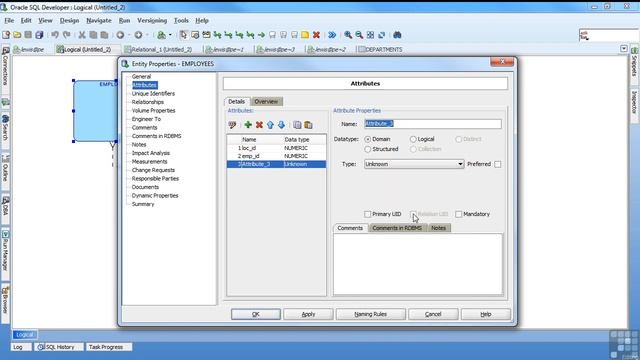This screenshot has height=360, width=640.
Task: Open the Type dropdown showing Unknown
Action: 414,164
